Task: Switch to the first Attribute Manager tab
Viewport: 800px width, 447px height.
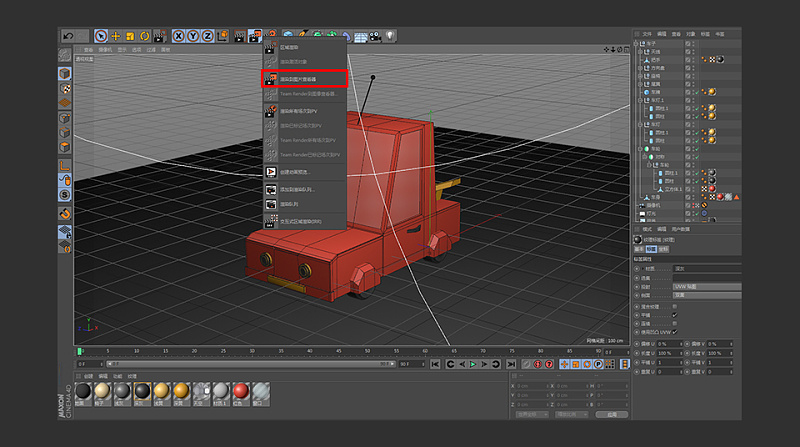Action: [638, 250]
